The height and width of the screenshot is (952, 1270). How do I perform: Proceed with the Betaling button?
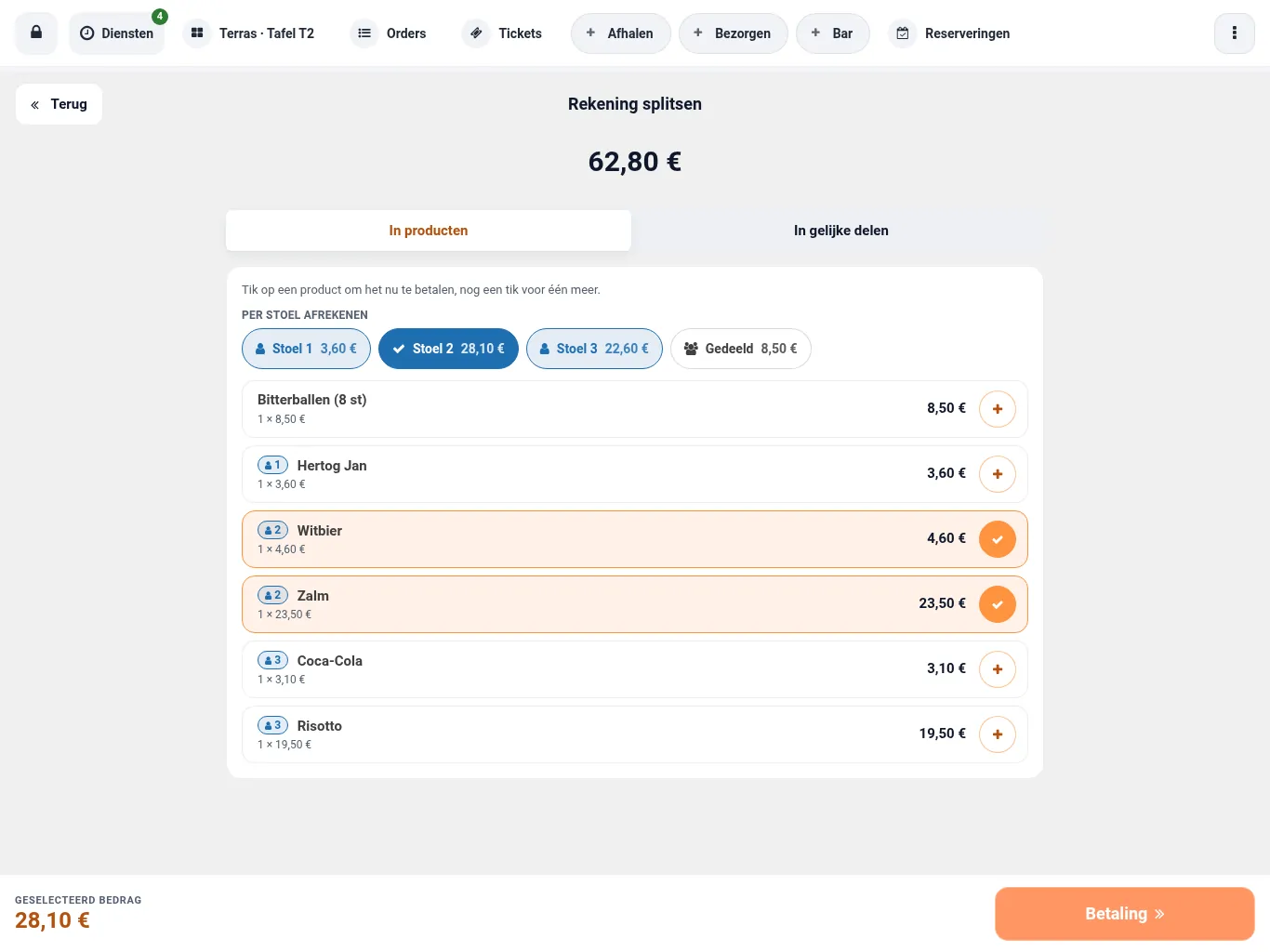click(x=1124, y=914)
